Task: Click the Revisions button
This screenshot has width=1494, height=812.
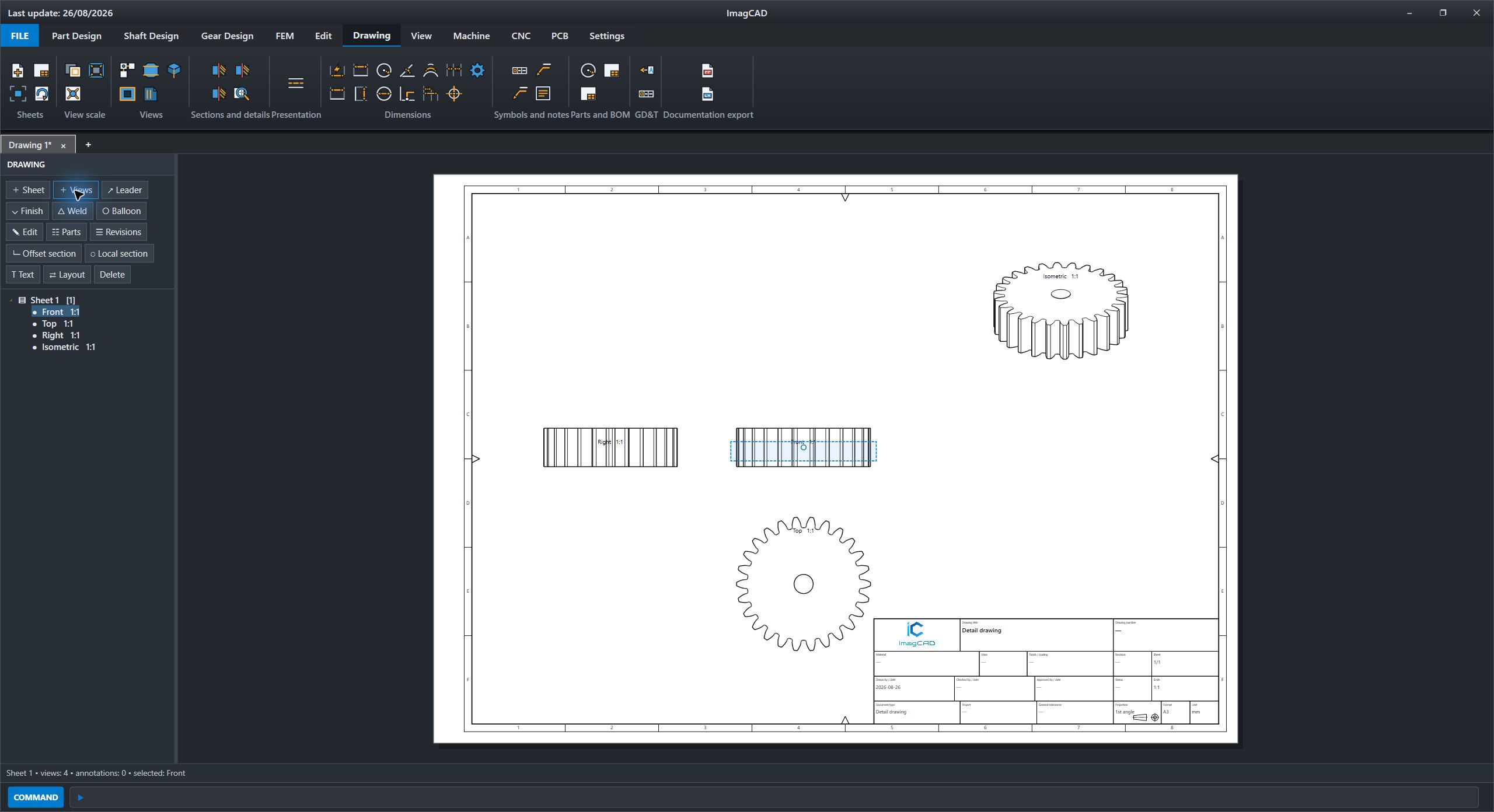Action: coord(118,232)
